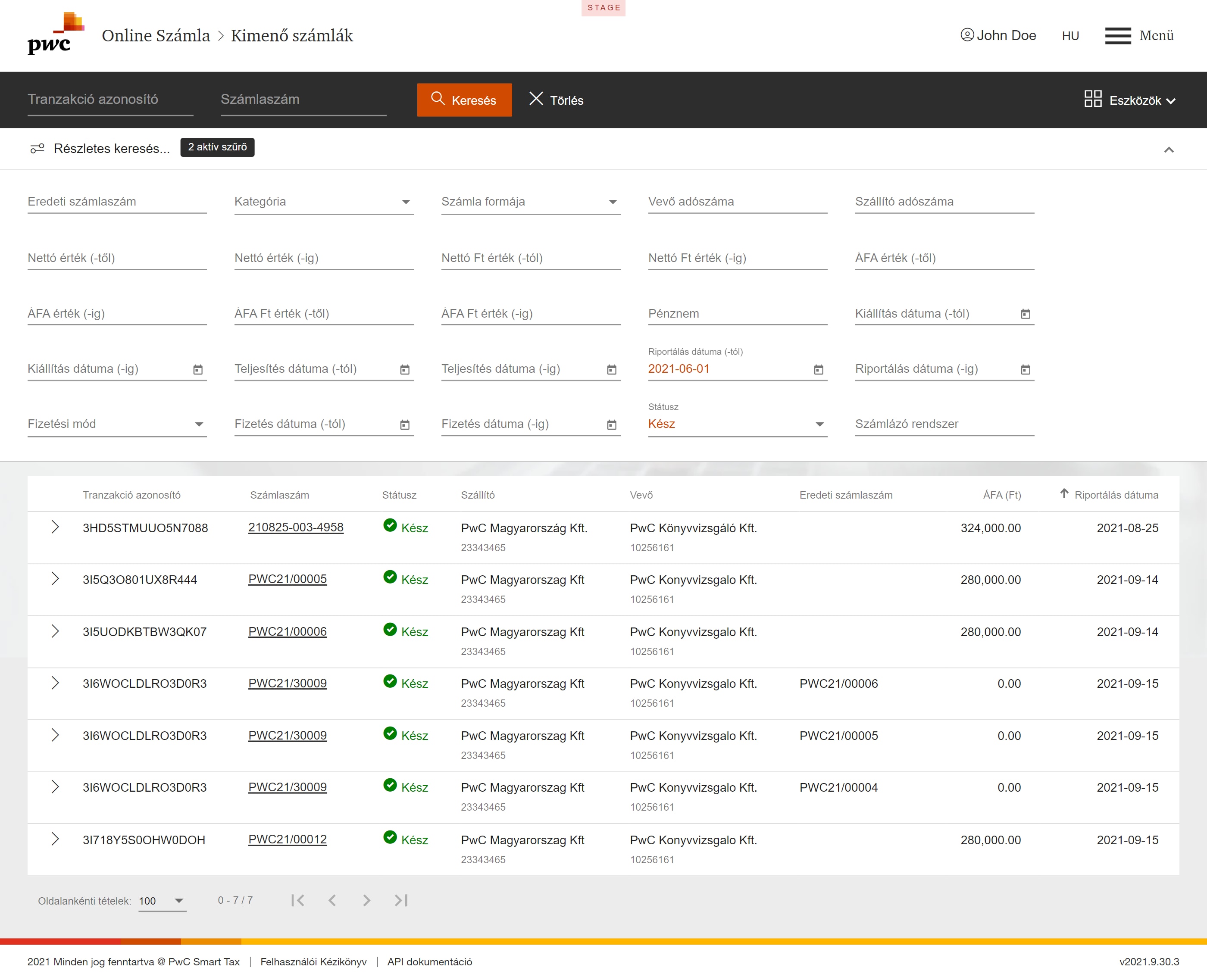Expand row for invoice PWC21/00012
1207x980 pixels.
click(x=55, y=840)
